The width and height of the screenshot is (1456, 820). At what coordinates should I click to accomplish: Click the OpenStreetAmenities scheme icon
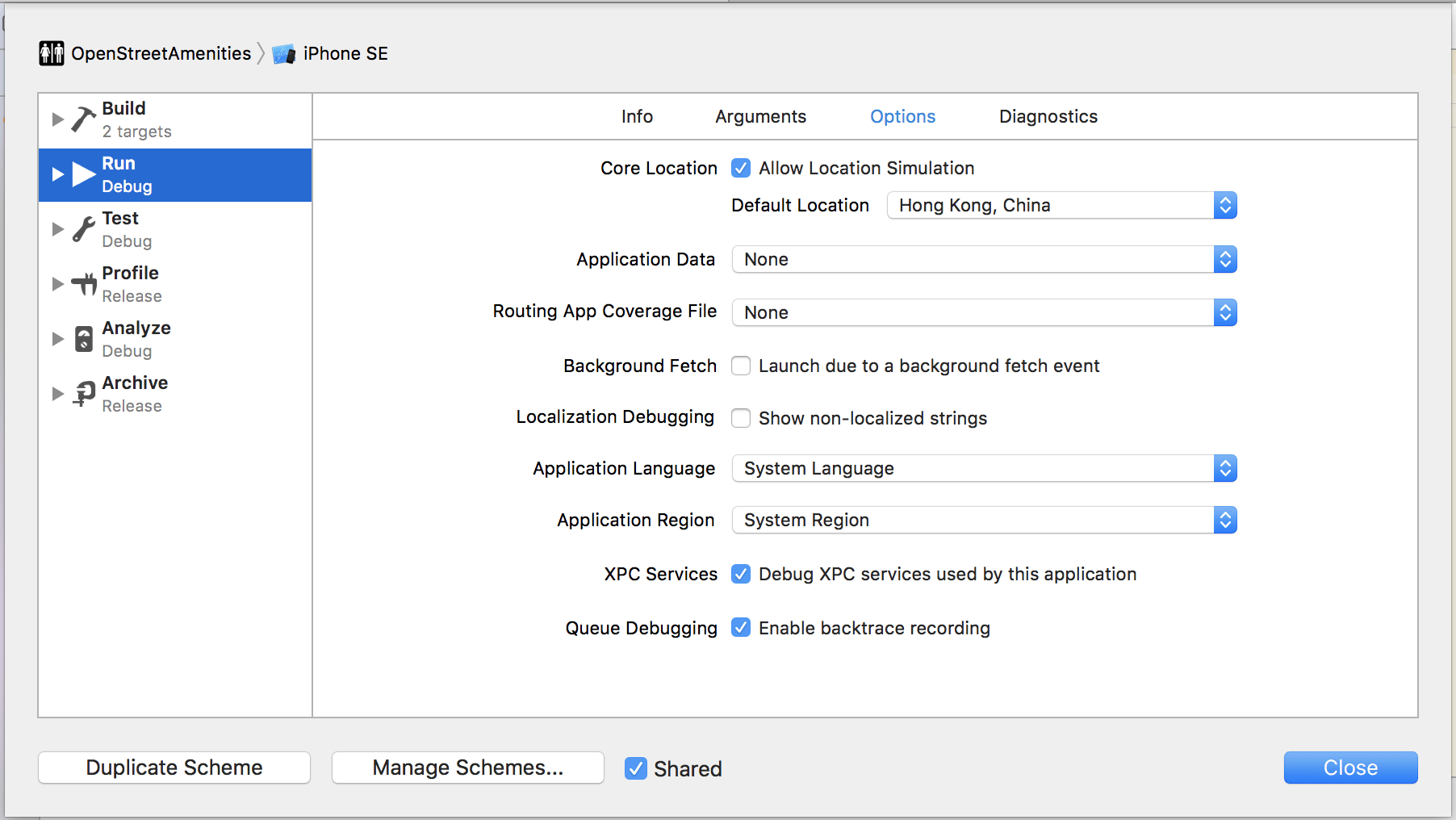pyautogui.click(x=52, y=53)
